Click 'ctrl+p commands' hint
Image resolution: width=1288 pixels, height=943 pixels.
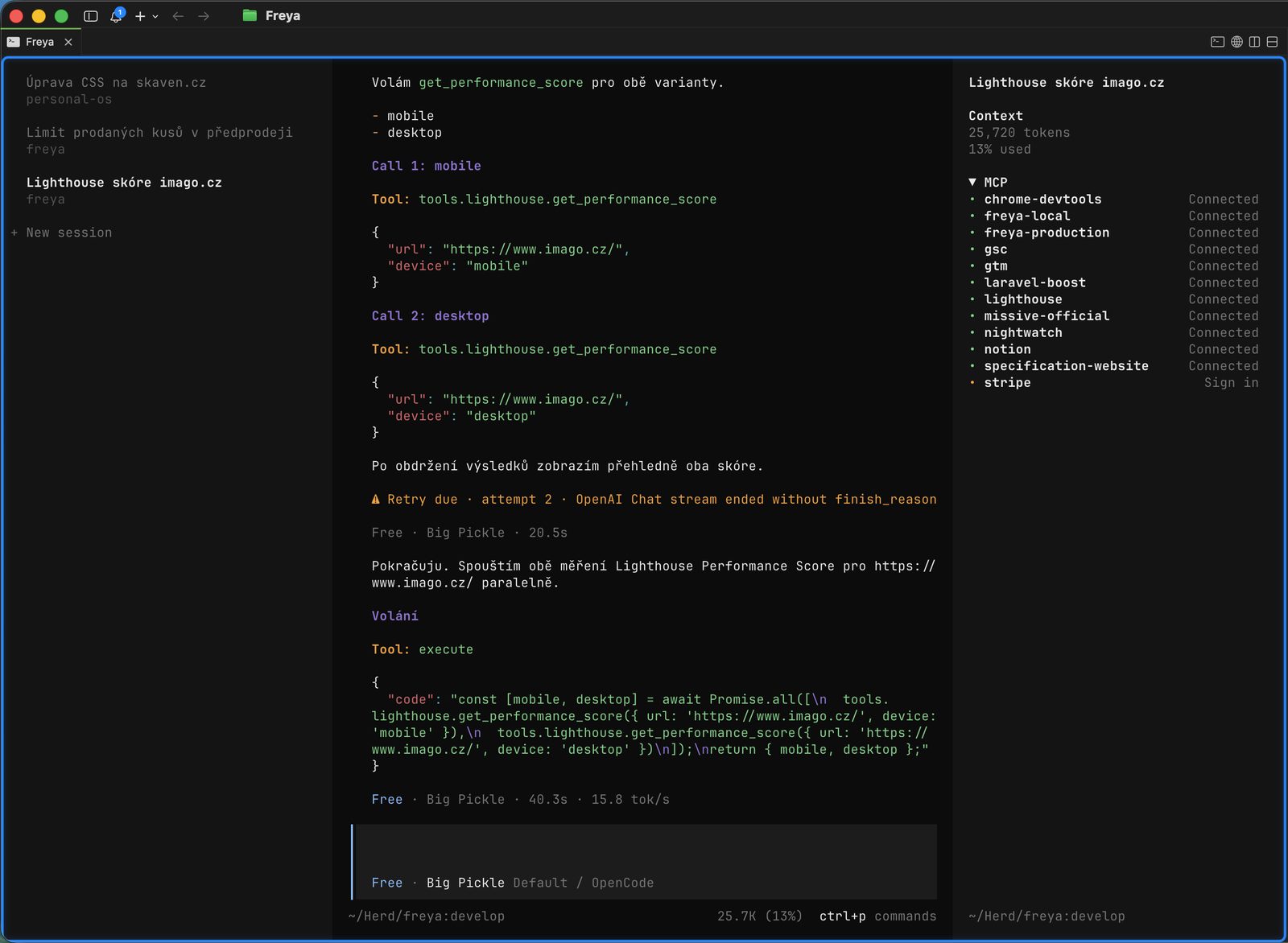[877, 916]
